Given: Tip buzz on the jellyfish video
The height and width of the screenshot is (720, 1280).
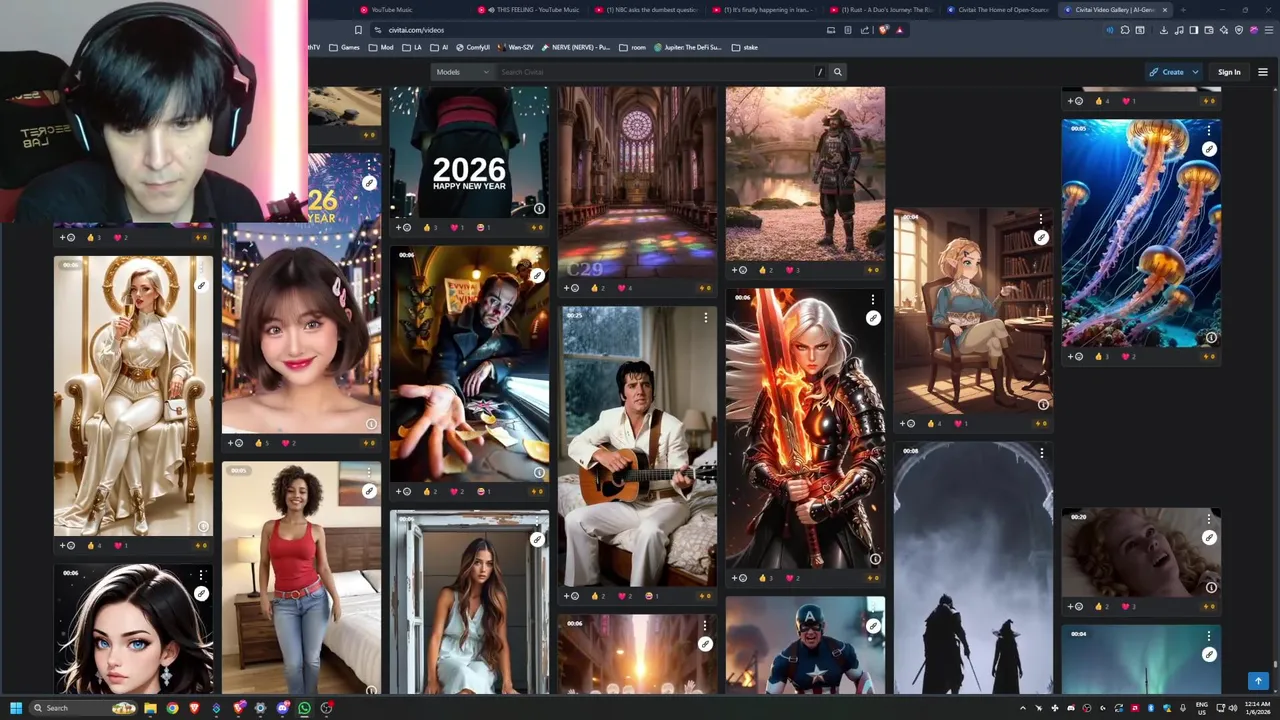Looking at the screenshot, I should pyautogui.click(x=1209, y=357).
